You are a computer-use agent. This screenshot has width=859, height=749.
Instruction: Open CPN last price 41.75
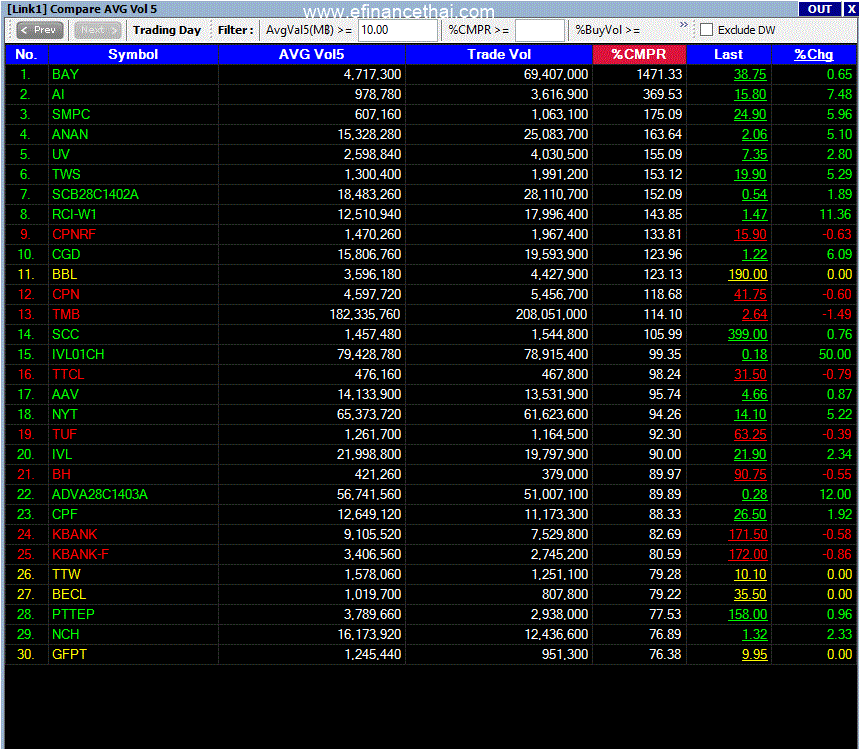click(750, 294)
